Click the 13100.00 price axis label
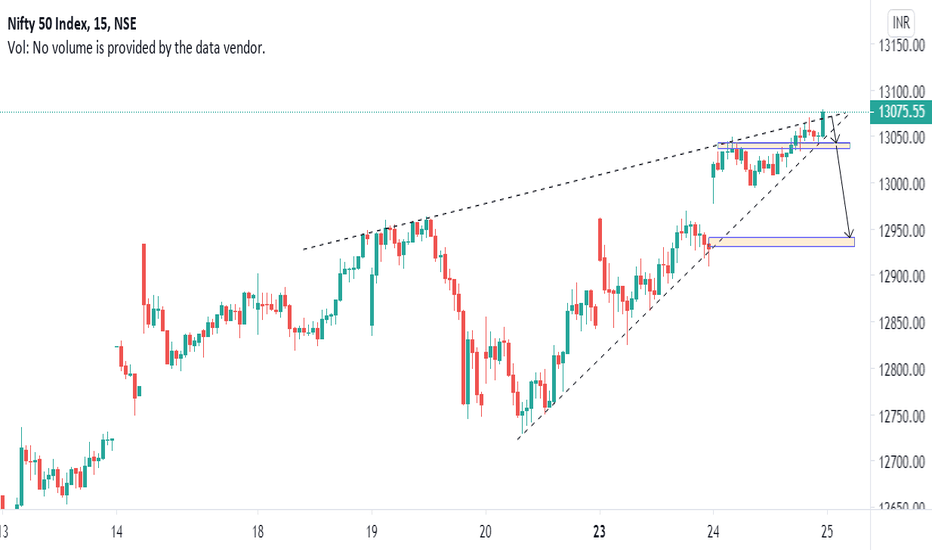932x550 pixels. pos(902,92)
